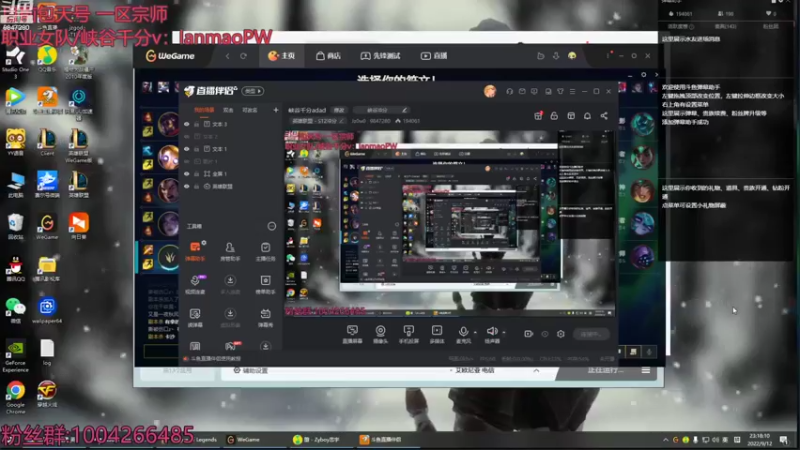This screenshot has width=800, height=450.
Task: Click the record camera icon beside settings gear
Action: 529,334
